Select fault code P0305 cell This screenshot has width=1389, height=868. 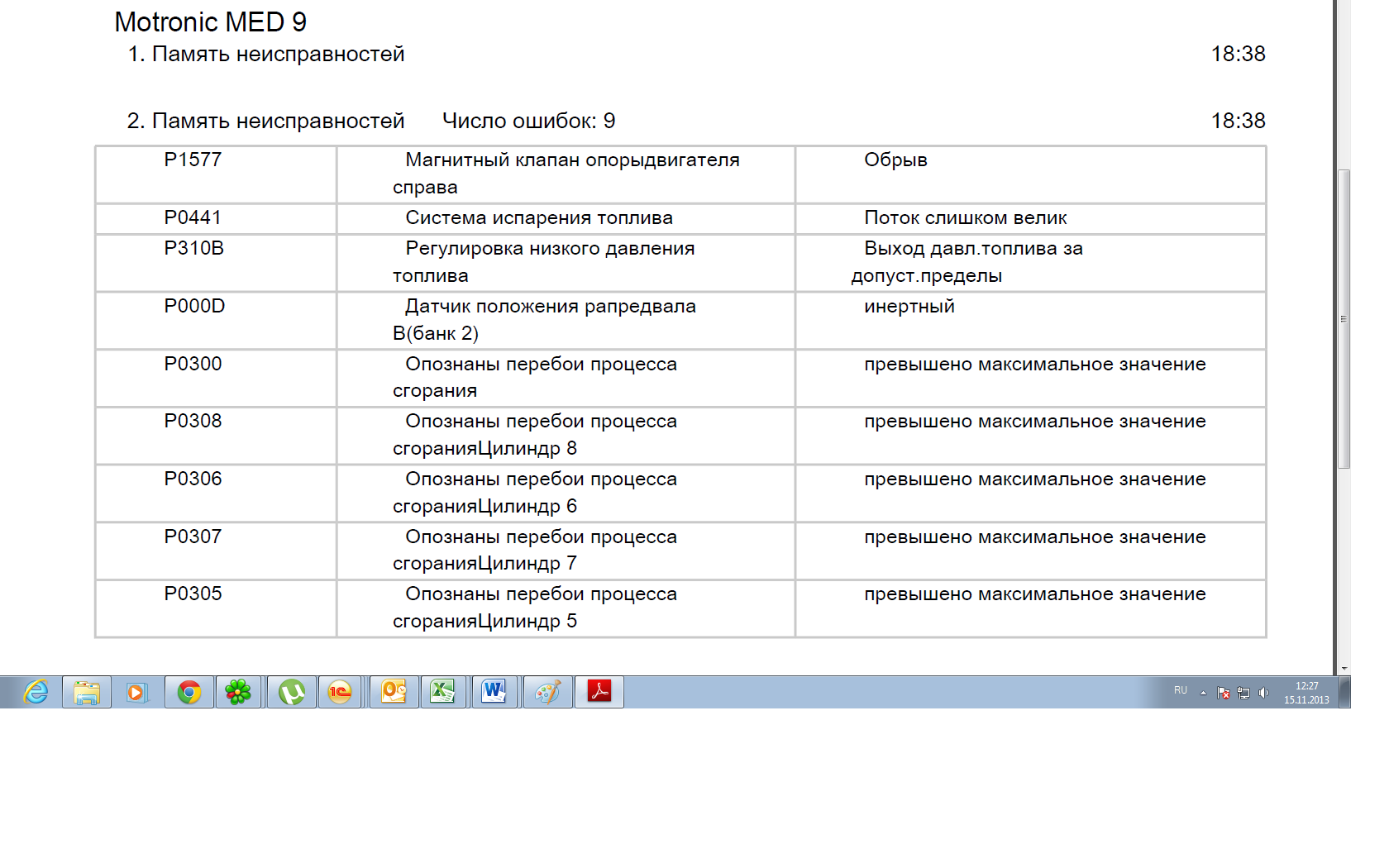click(x=216, y=608)
